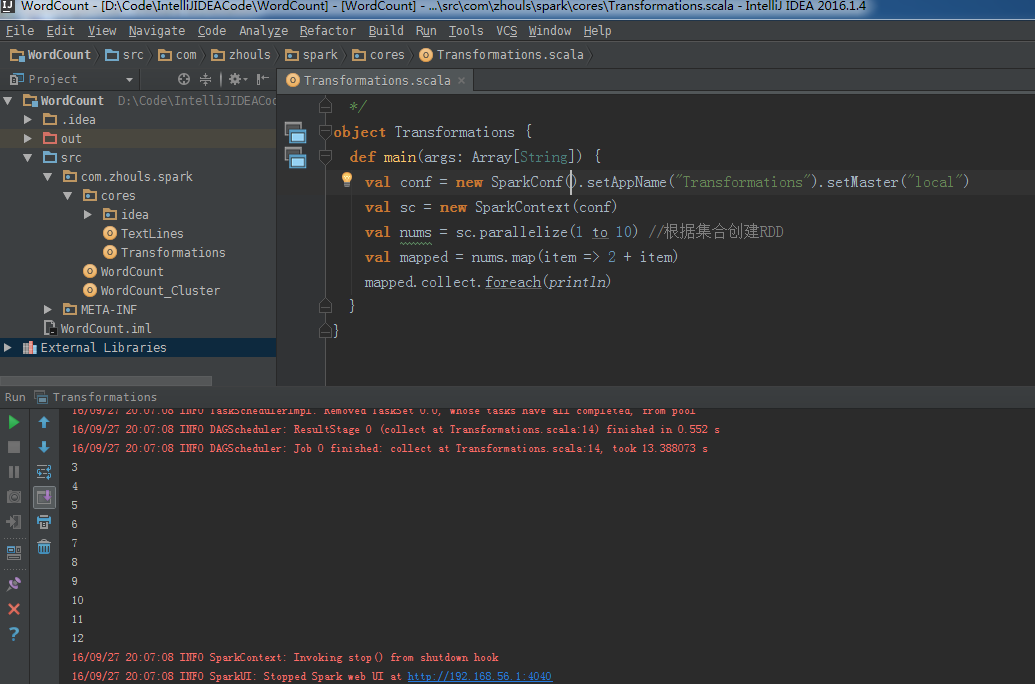
Task: Click fold marker at comment end
Action: pyautogui.click(x=325, y=106)
